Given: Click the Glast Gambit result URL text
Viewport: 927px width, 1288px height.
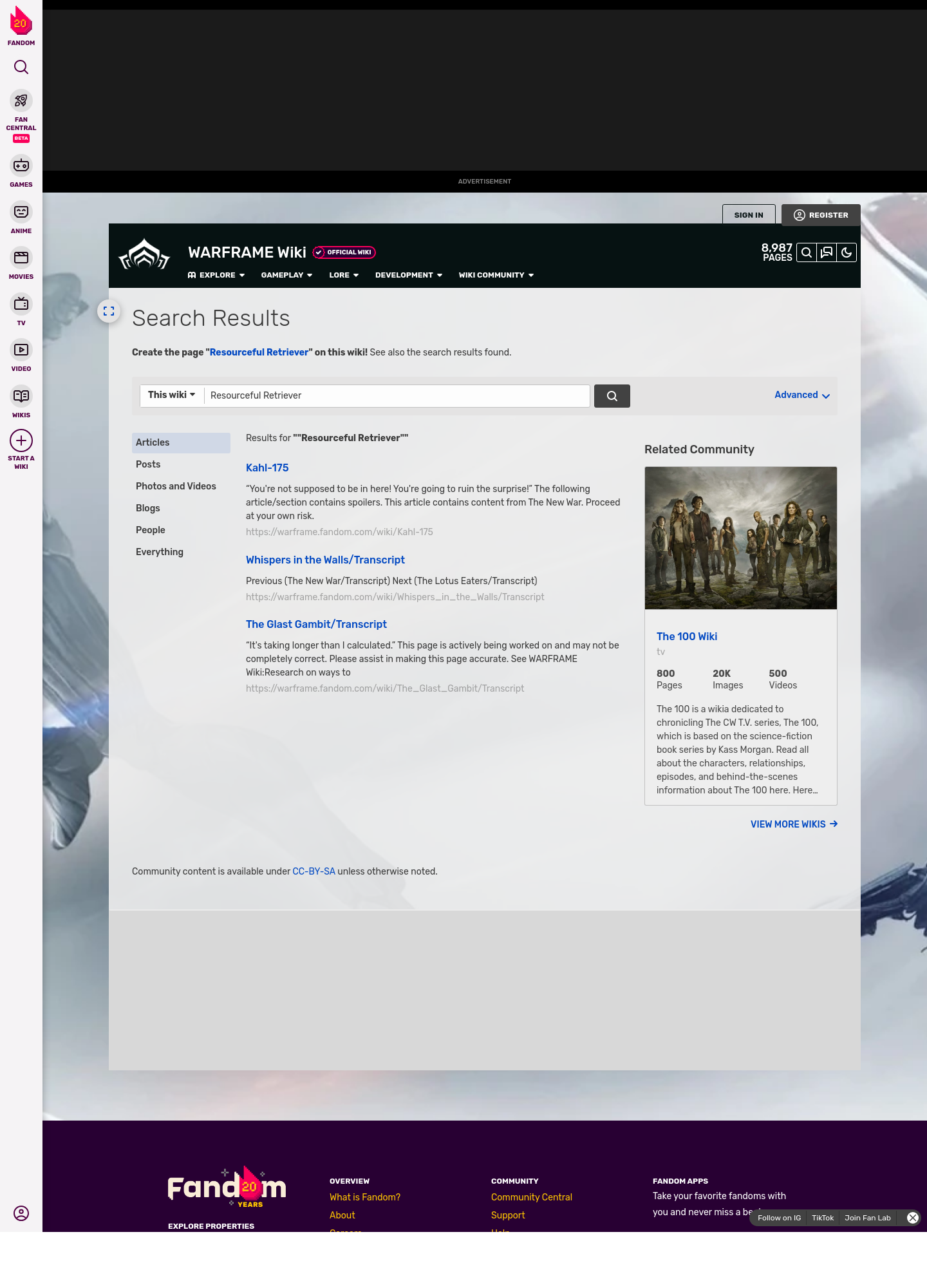Looking at the screenshot, I should pyautogui.click(x=385, y=688).
